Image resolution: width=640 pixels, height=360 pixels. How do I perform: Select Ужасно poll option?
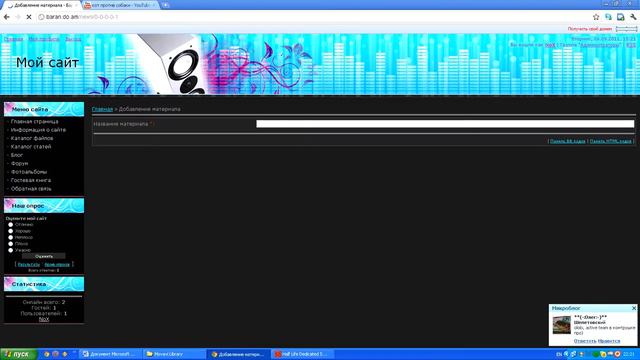[x=11, y=250]
